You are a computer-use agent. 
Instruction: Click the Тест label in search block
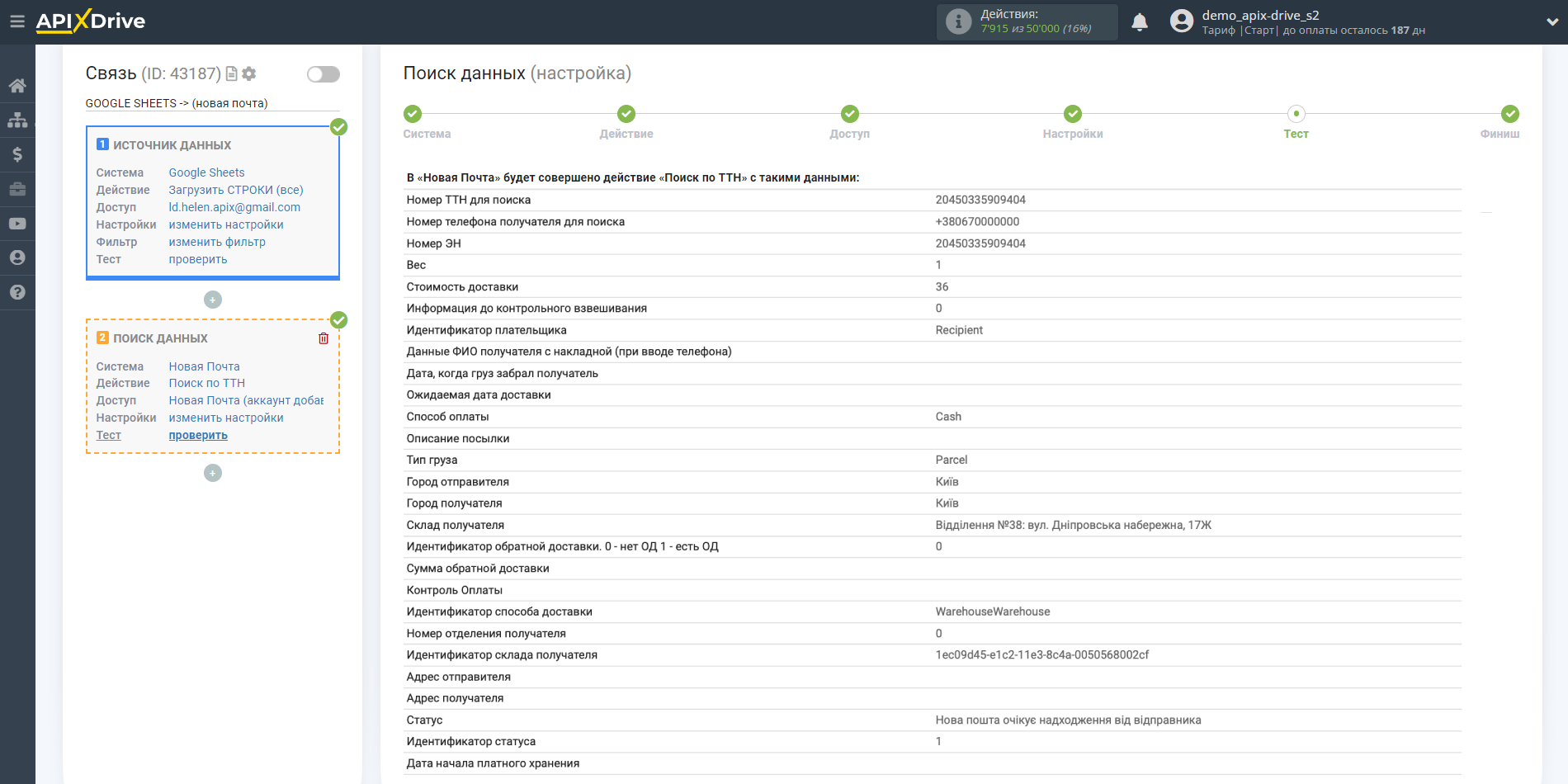108,435
